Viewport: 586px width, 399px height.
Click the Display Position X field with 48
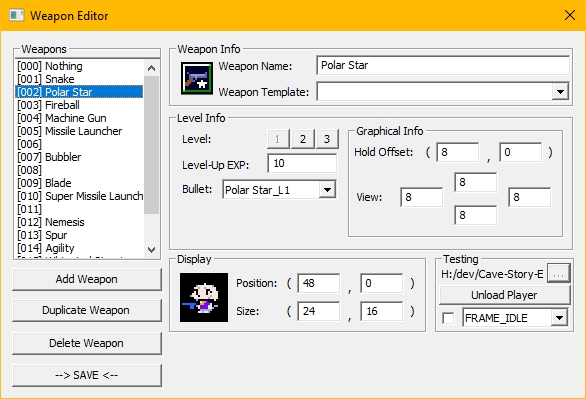(x=319, y=283)
